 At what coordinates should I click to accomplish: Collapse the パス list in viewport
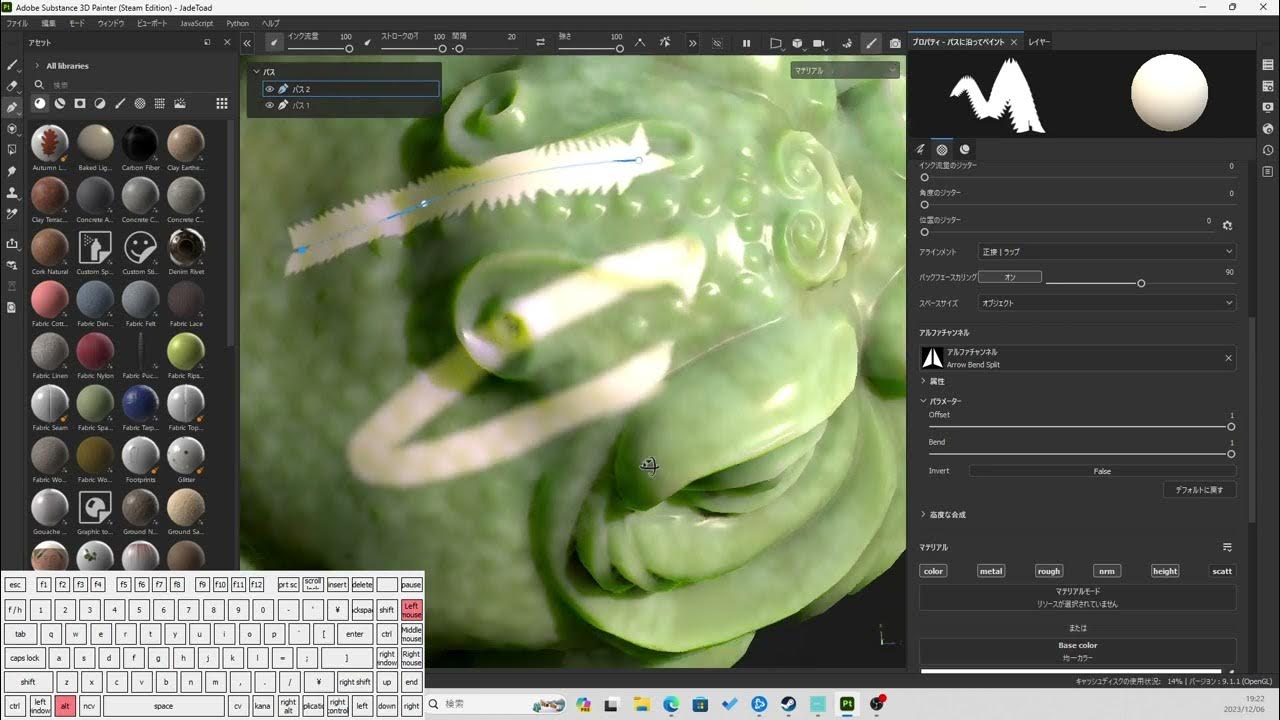point(256,72)
